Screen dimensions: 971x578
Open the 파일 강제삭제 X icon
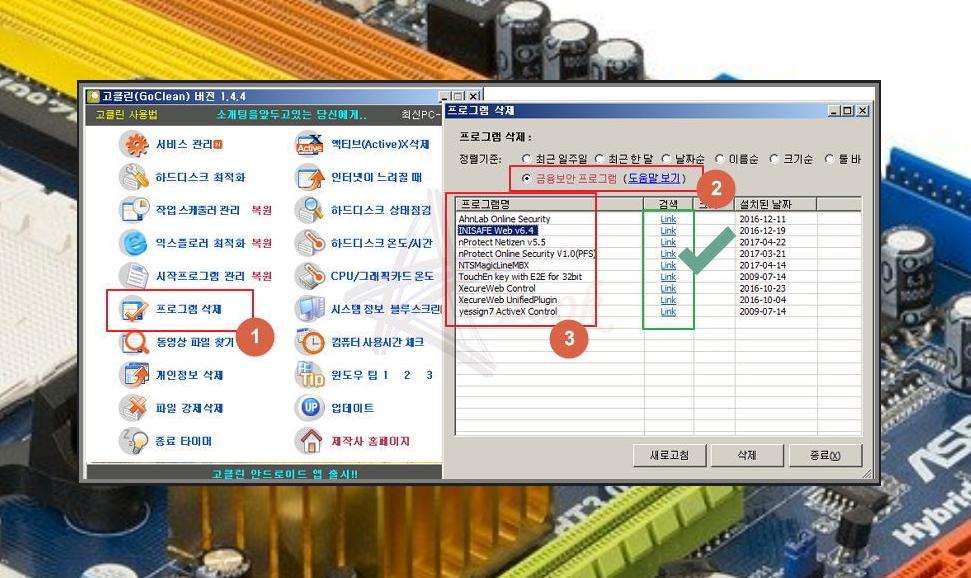tap(134, 408)
